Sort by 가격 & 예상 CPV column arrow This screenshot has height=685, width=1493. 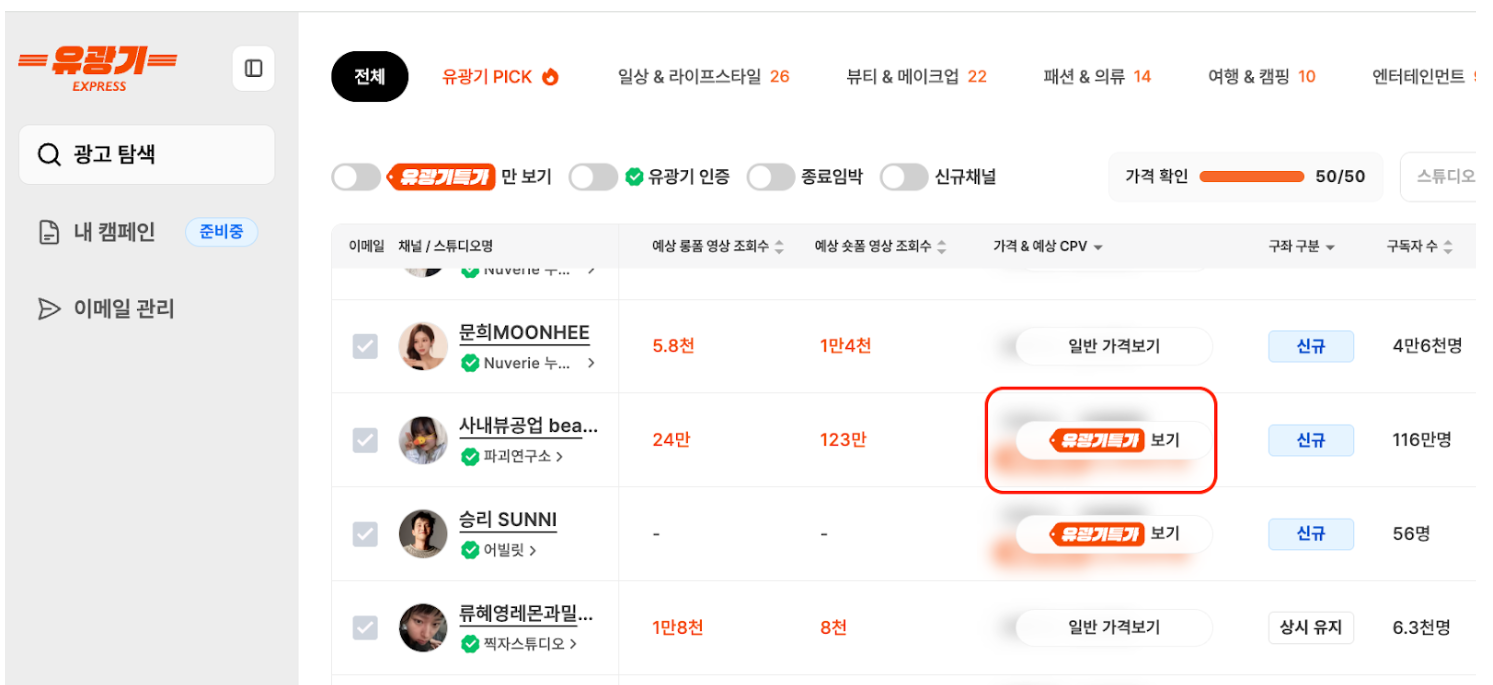point(1098,247)
